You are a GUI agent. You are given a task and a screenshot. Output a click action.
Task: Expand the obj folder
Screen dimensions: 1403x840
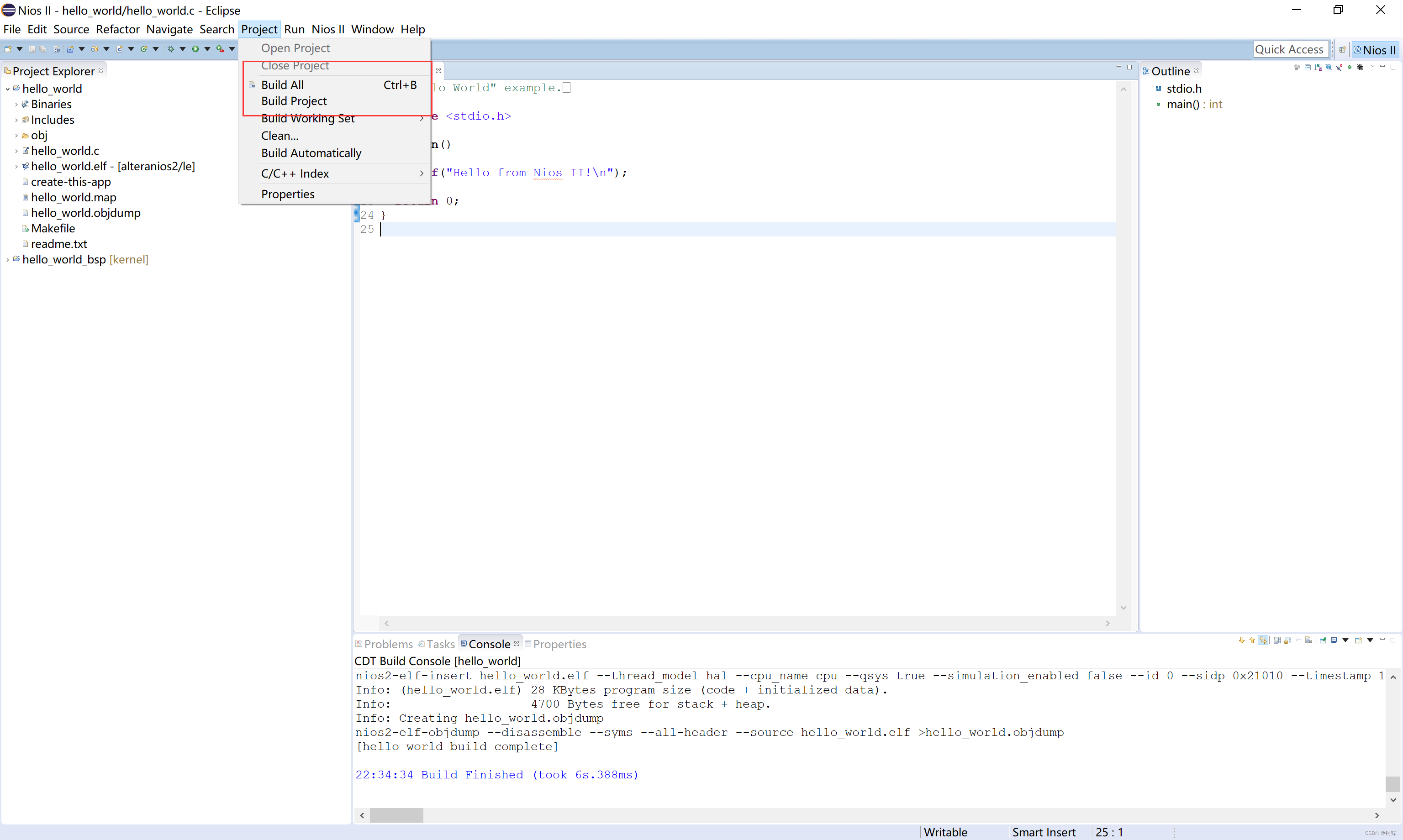tap(16, 135)
